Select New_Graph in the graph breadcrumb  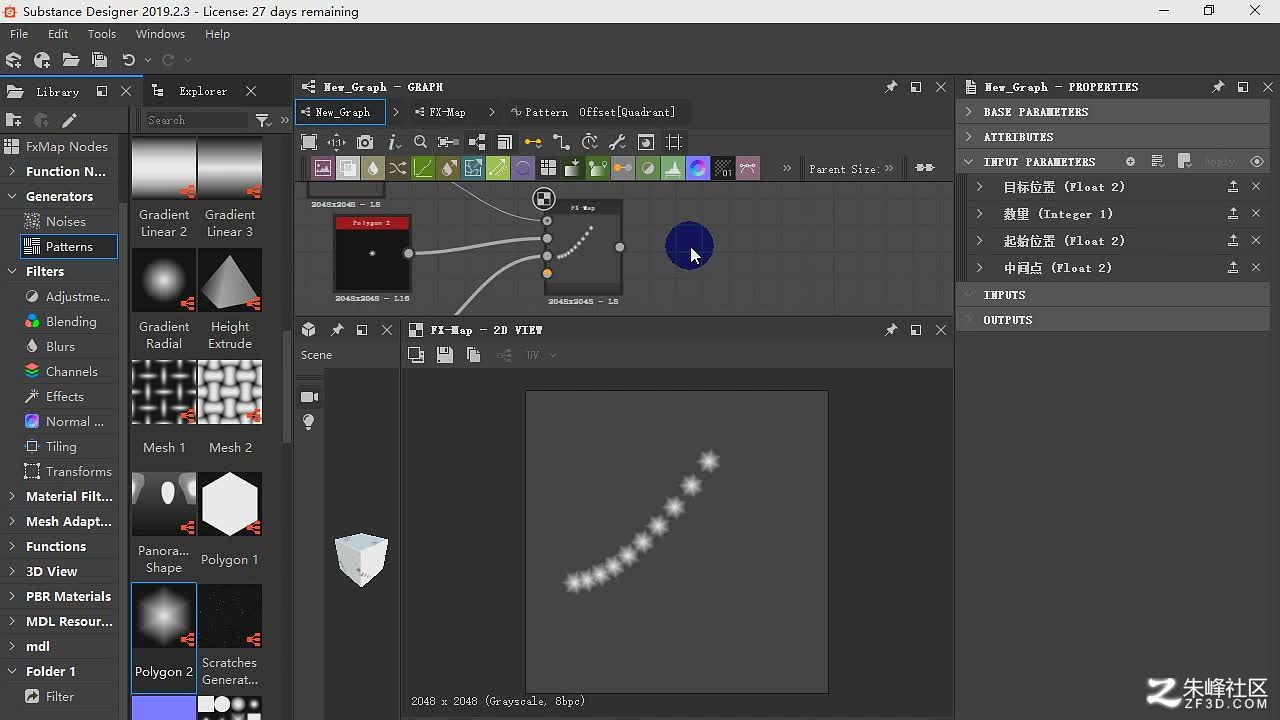340,112
